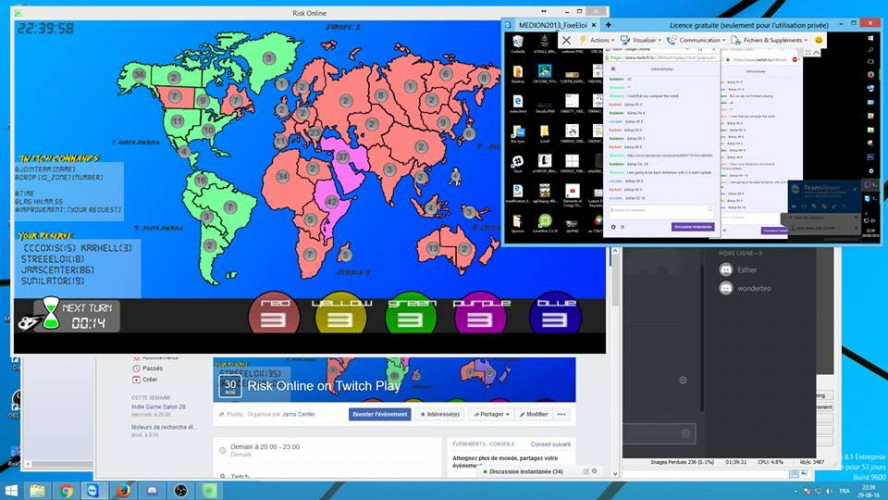
Task: Click the Twitch chat settings gear icon
Action: (613, 227)
